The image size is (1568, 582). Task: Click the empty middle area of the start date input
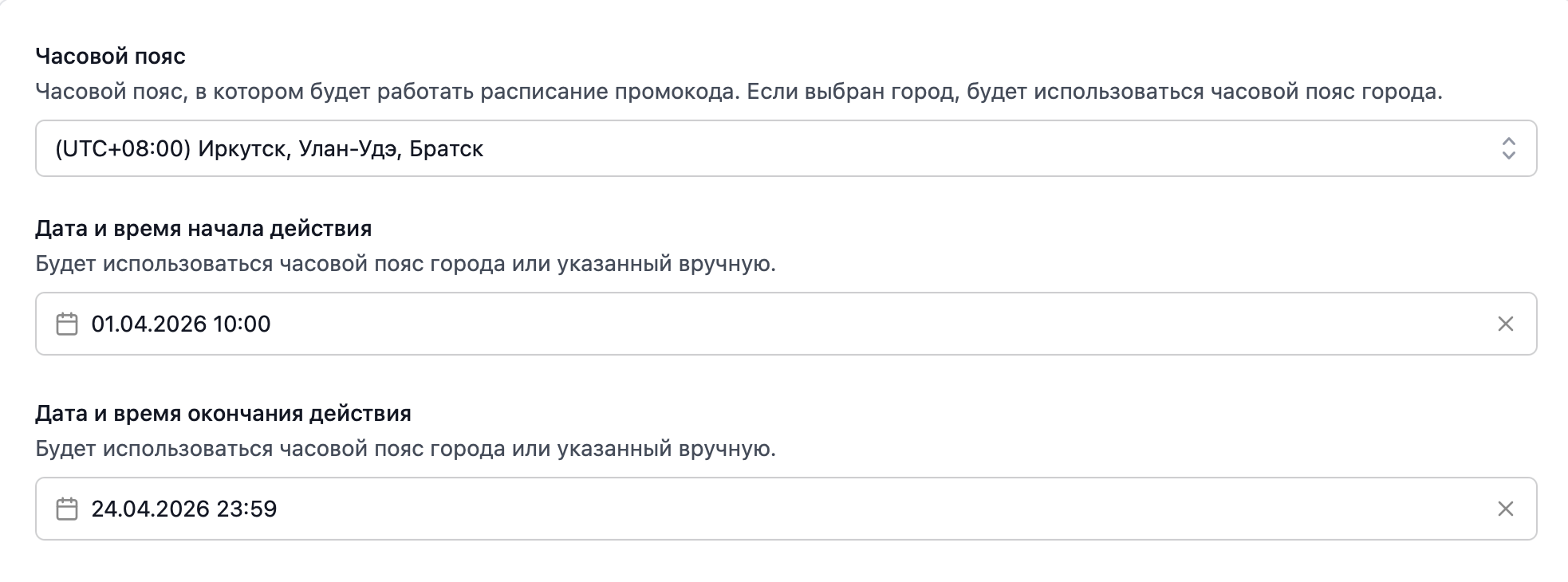click(798, 324)
